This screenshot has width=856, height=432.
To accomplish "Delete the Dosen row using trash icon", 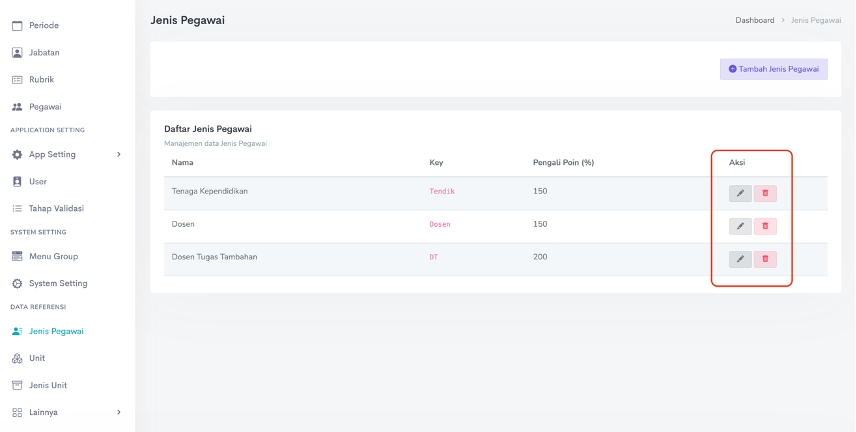I will pyautogui.click(x=765, y=226).
